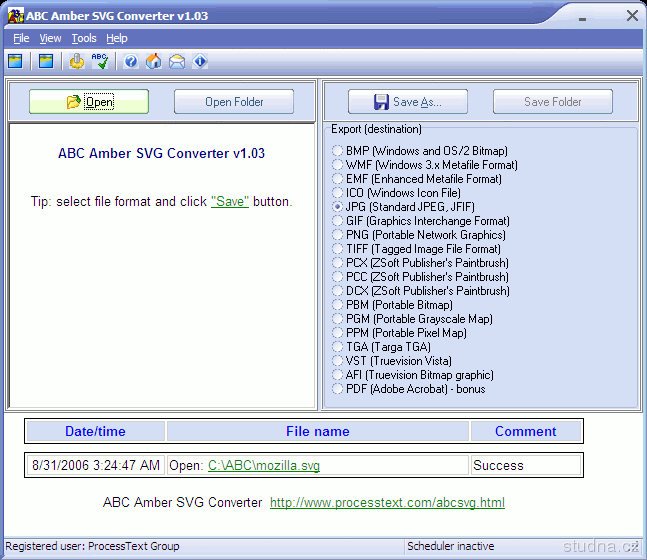647x560 pixels.
Task: Click the Success comment cell
Action: pyautogui.click(x=526, y=465)
